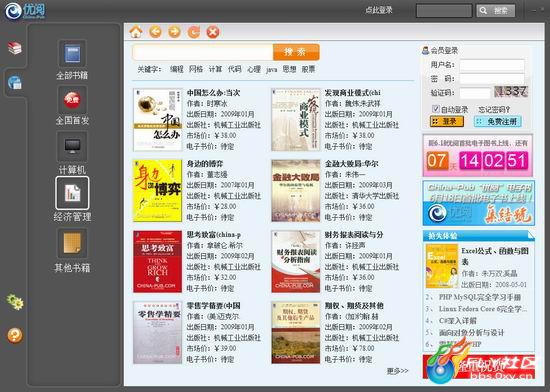This screenshot has width=550, height=392.
Task: Open 面向对象分析与设计 list item
Action: 471,332
